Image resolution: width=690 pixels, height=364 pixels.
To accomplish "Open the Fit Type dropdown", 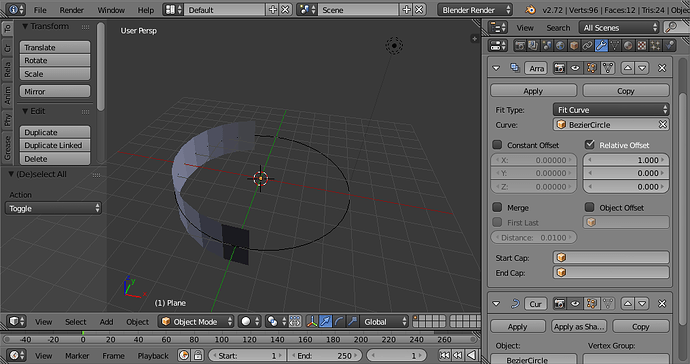I will (611, 110).
